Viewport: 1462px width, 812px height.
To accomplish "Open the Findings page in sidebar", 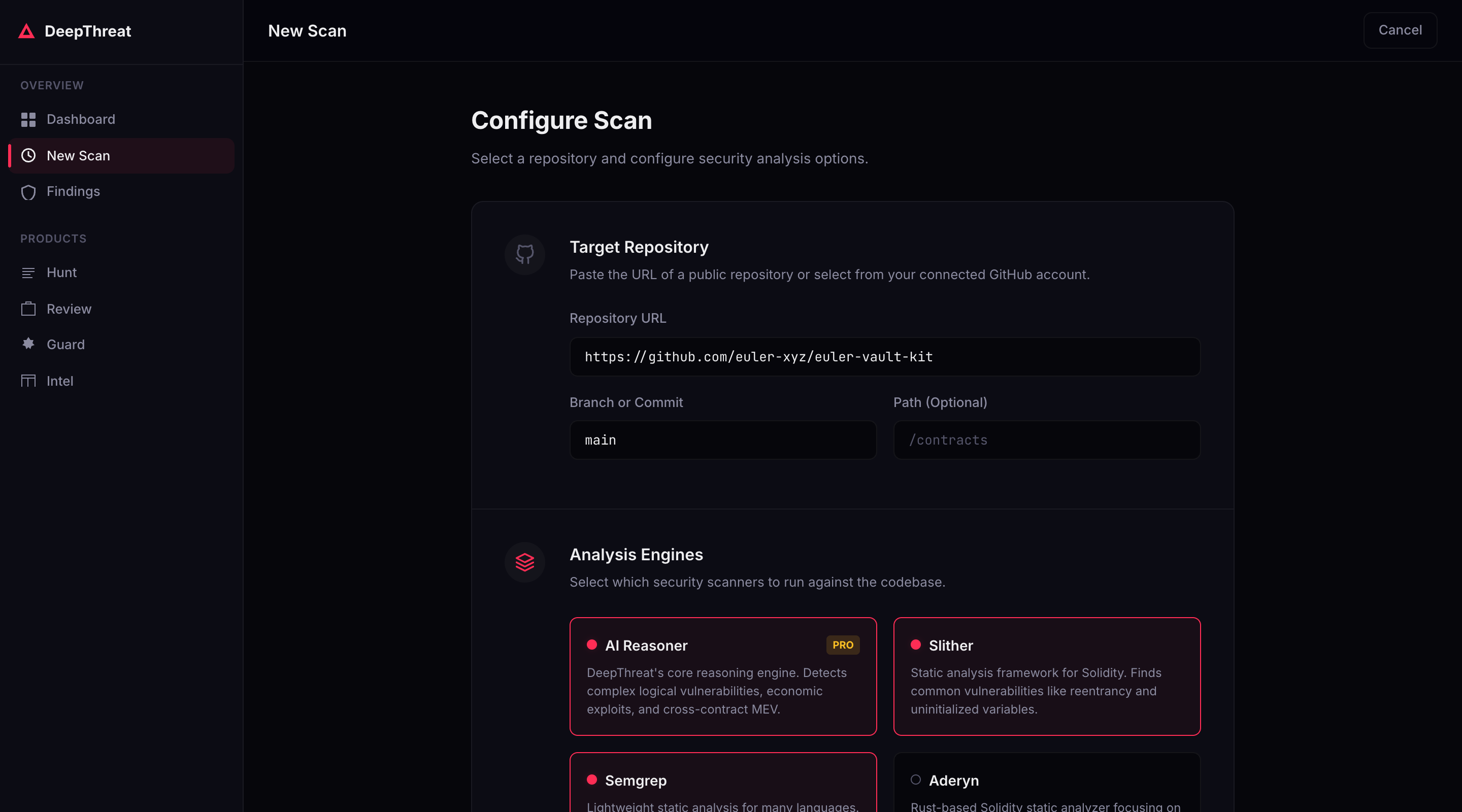I will tap(73, 192).
